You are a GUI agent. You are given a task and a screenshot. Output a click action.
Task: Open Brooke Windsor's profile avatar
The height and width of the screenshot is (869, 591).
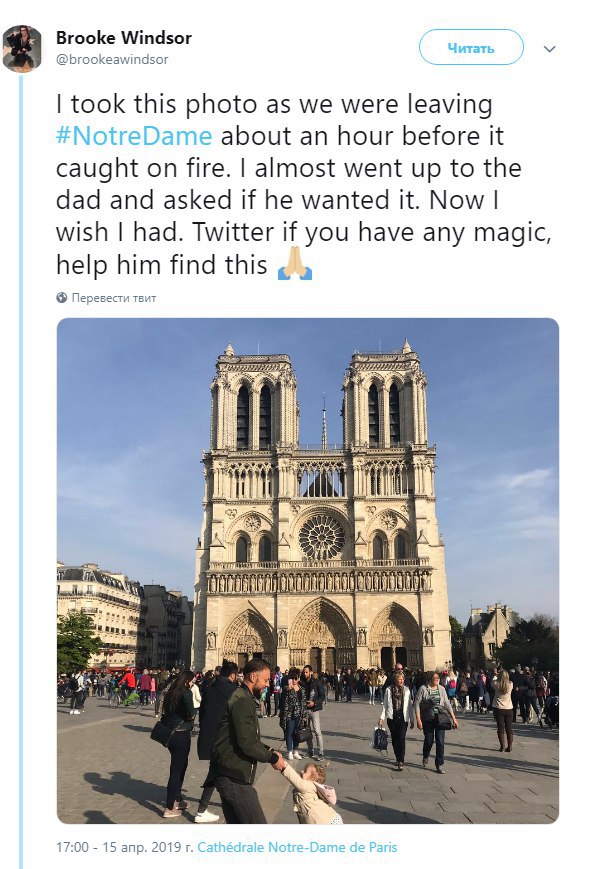tap(22, 49)
